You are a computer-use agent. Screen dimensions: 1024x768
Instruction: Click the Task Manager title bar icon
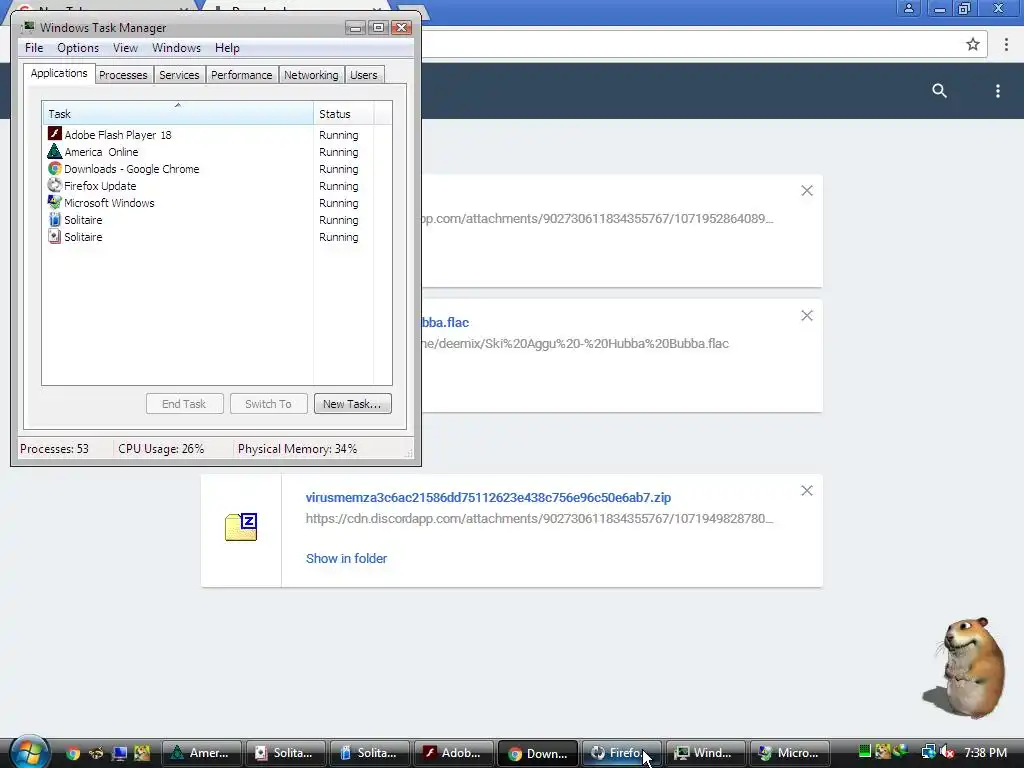28,27
